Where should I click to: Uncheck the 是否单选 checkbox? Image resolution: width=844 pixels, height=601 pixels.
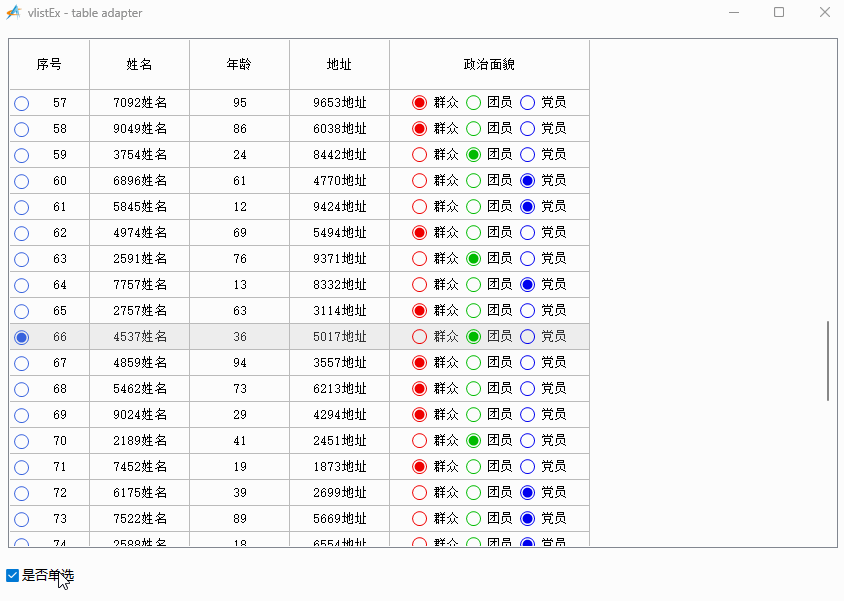tap(12, 575)
